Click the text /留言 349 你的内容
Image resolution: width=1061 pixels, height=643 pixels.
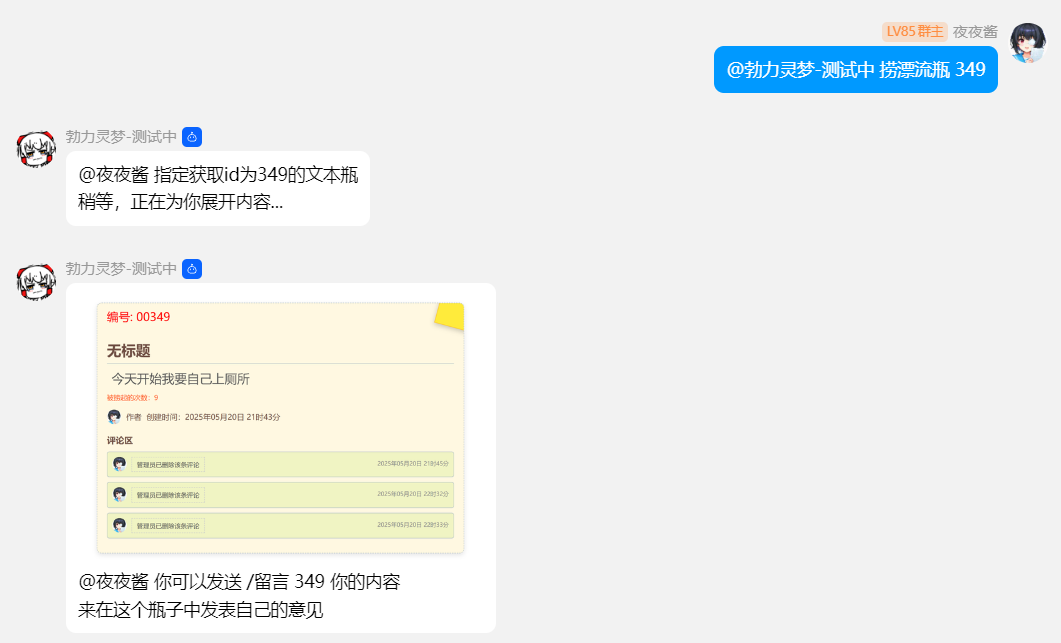coord(323,581)
